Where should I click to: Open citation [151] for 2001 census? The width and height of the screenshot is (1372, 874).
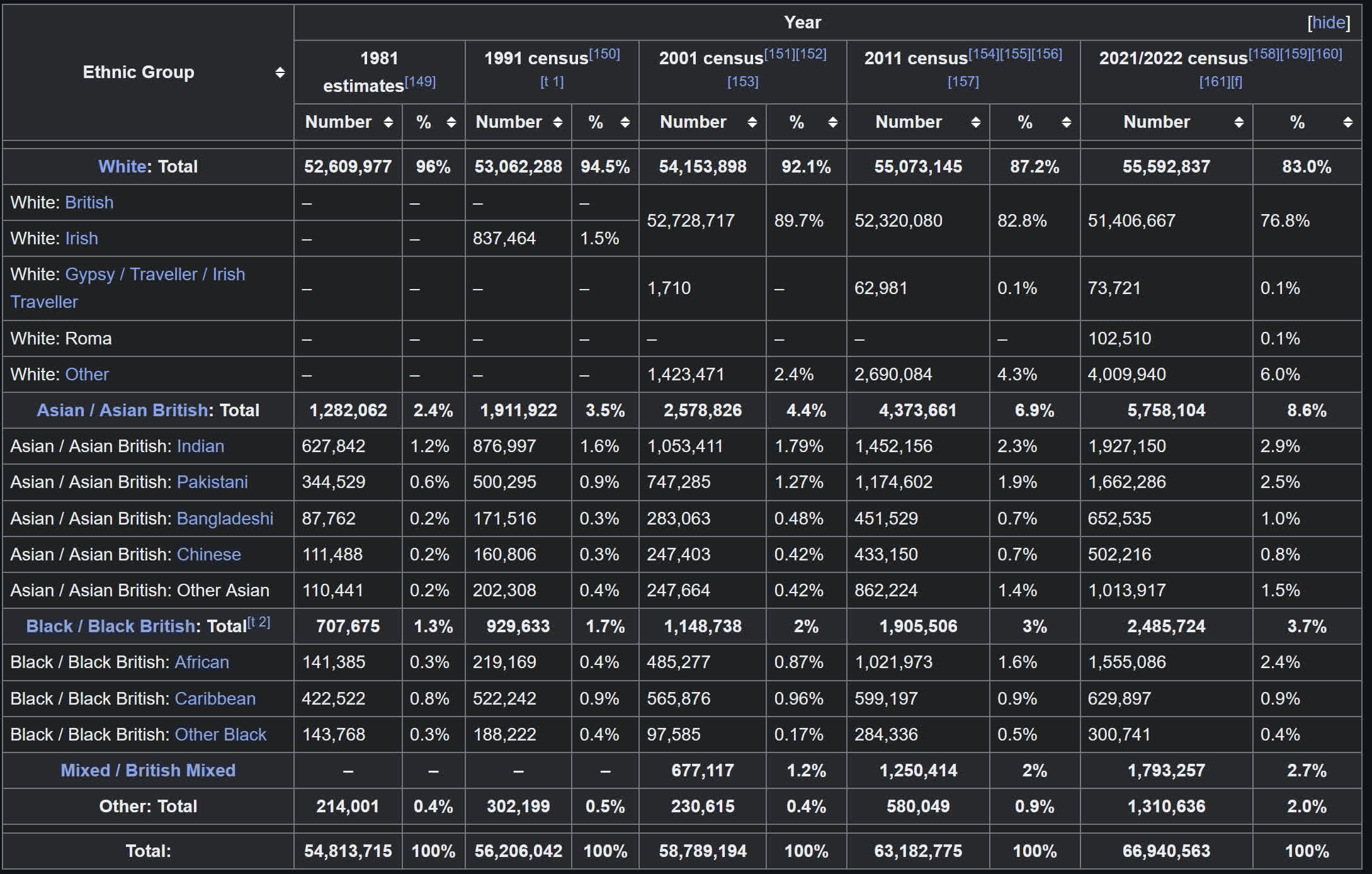click(780, 54)
